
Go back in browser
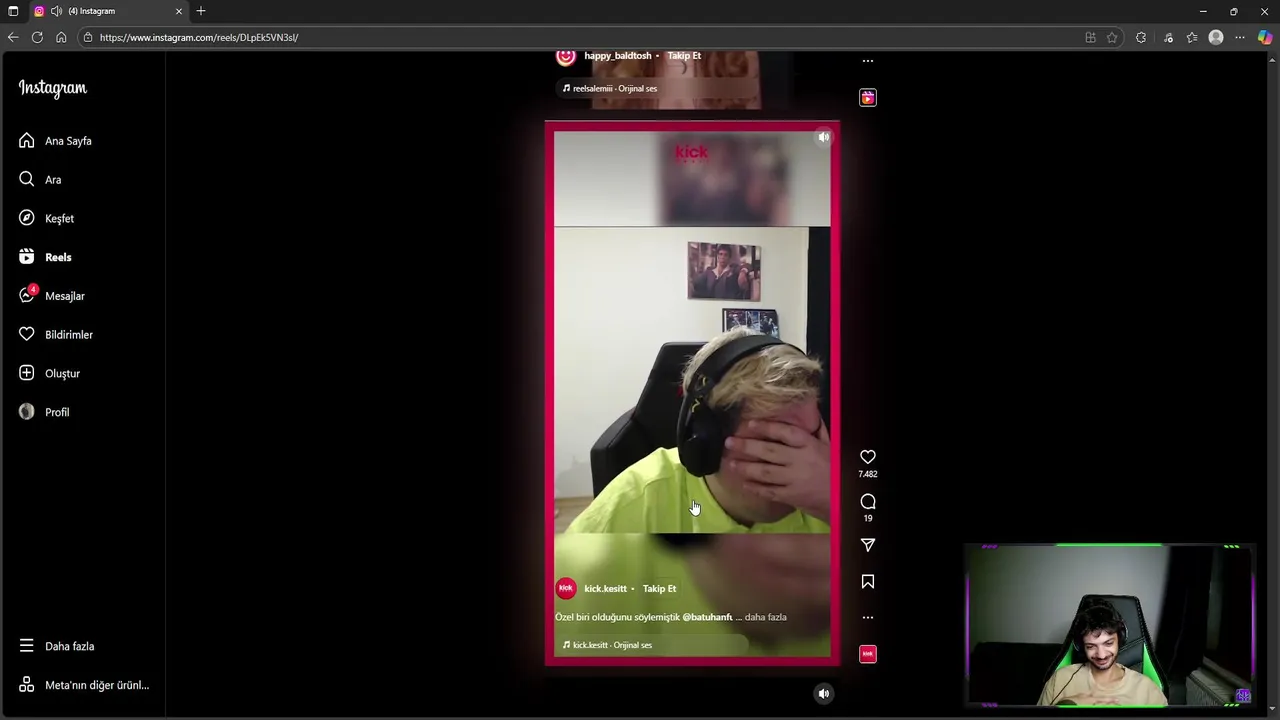pyautogui.click(x=13, y=37)
